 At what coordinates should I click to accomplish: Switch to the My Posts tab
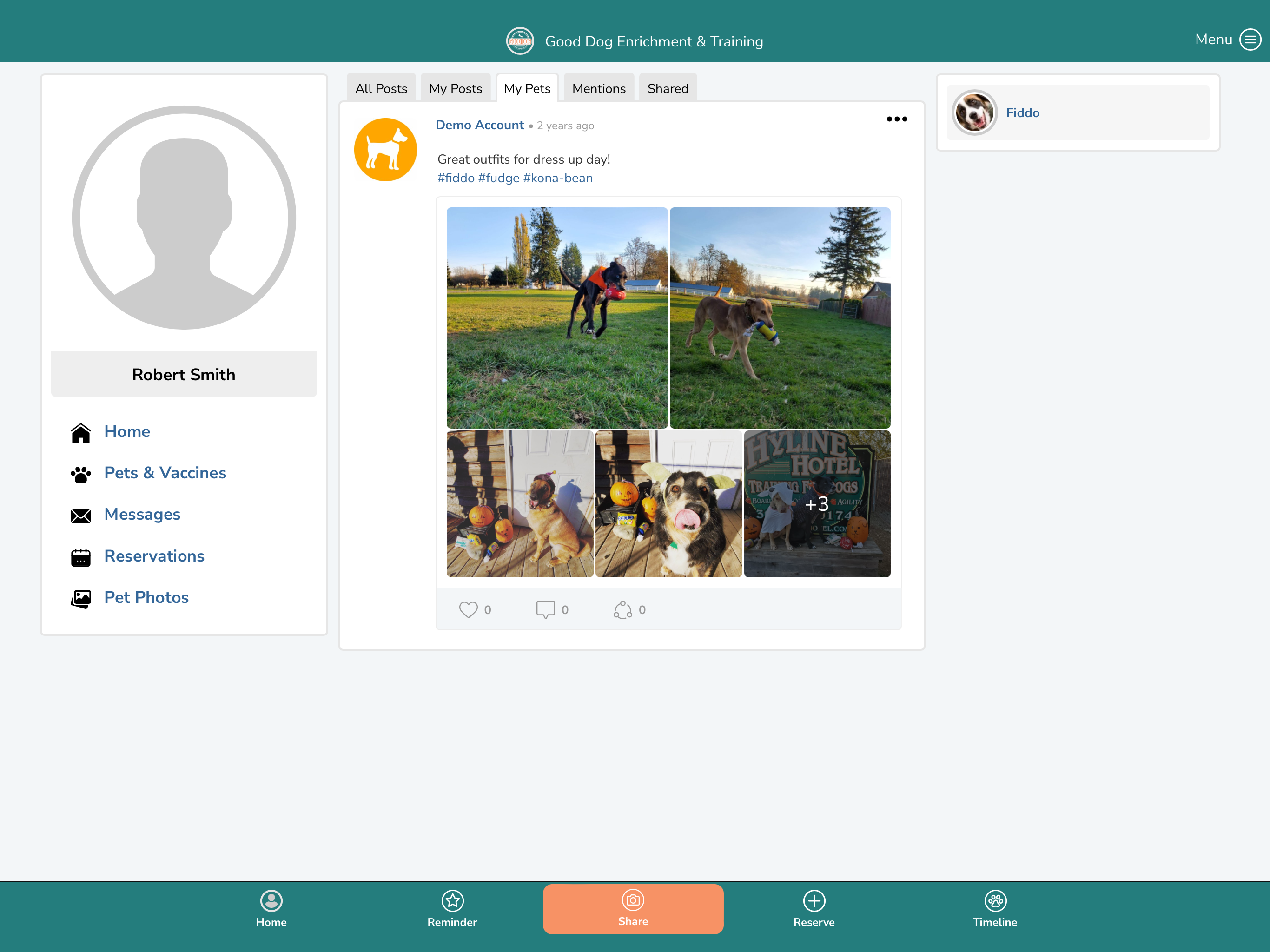[455, 88]
